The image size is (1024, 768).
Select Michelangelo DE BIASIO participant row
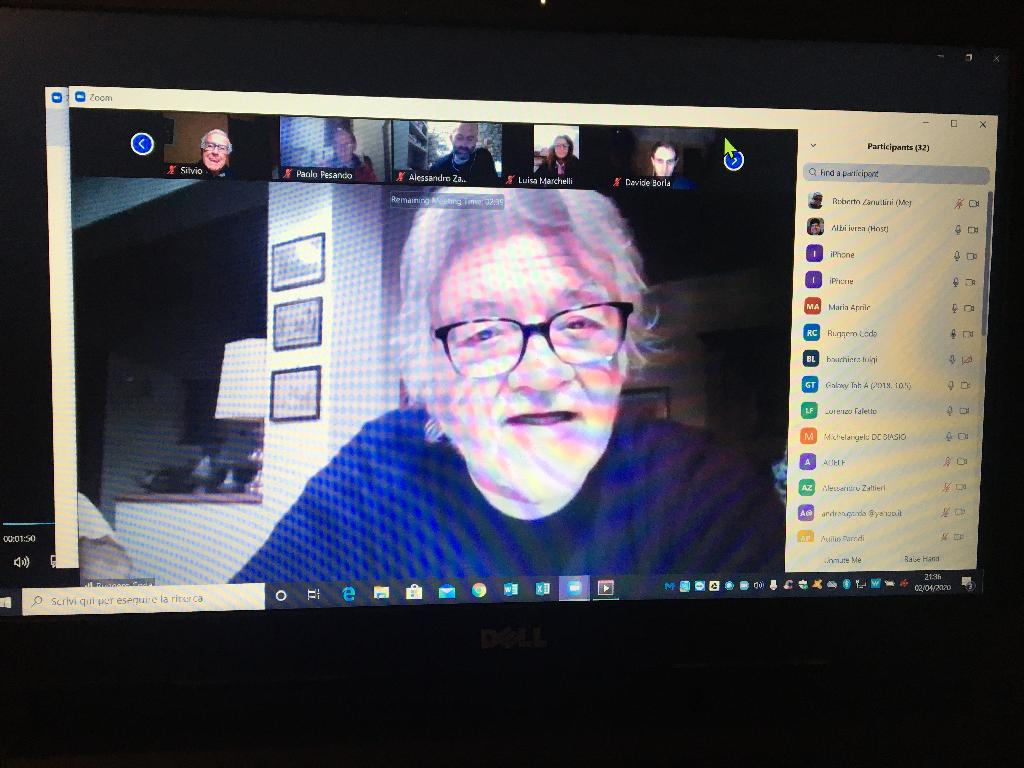tap(884, 436)
